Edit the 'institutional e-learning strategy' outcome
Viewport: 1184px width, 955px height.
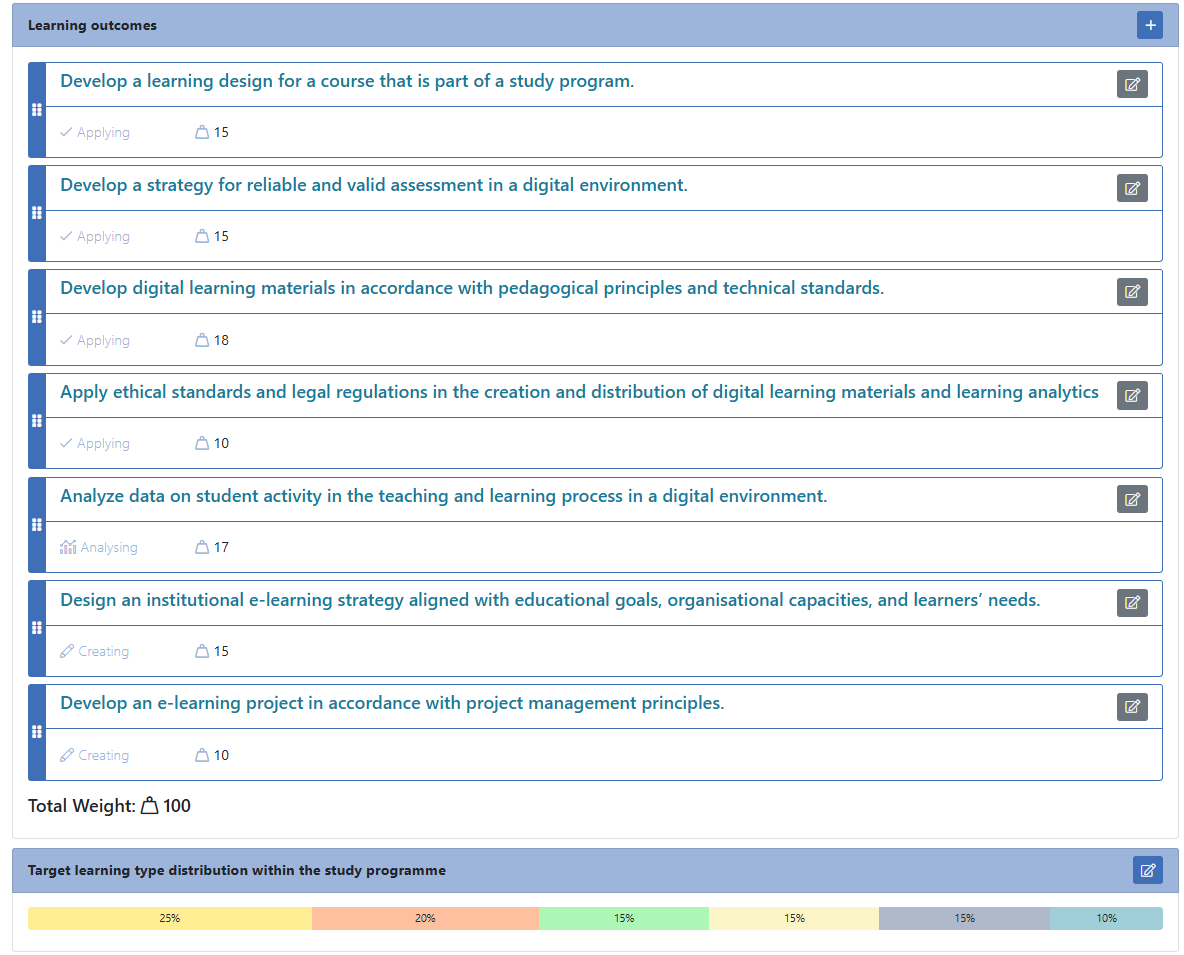tap(1132, 602)
